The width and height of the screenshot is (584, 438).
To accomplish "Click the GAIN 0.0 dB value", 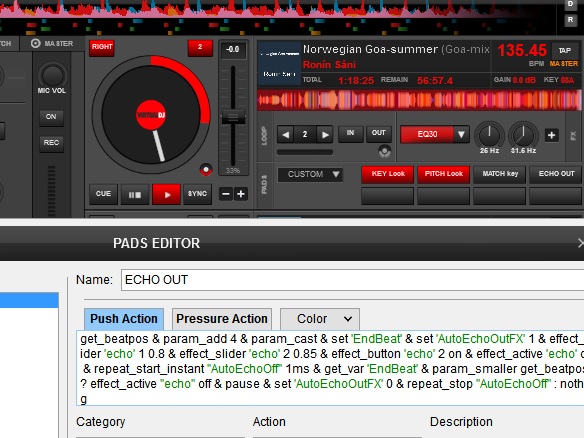I will point(524,80).
